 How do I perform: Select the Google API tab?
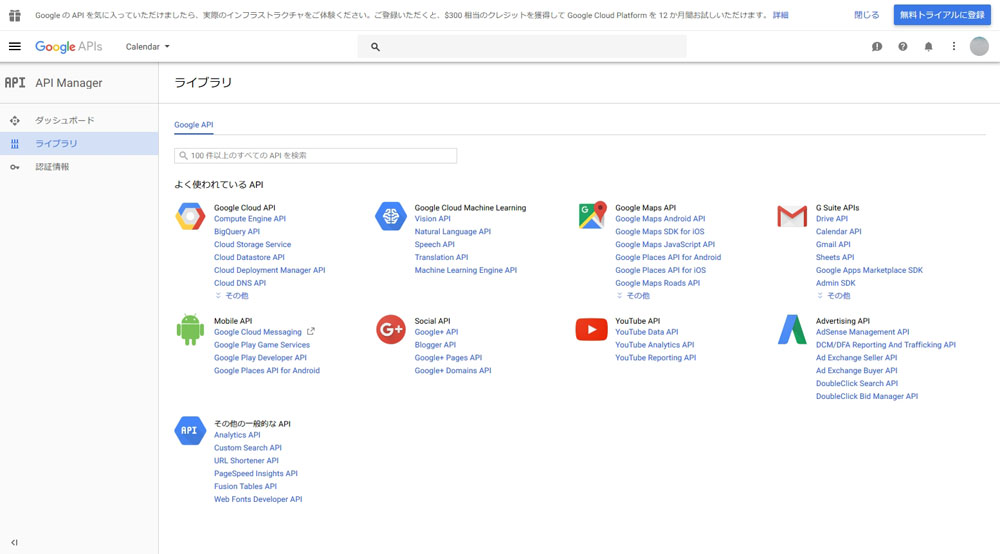[194, 125]
